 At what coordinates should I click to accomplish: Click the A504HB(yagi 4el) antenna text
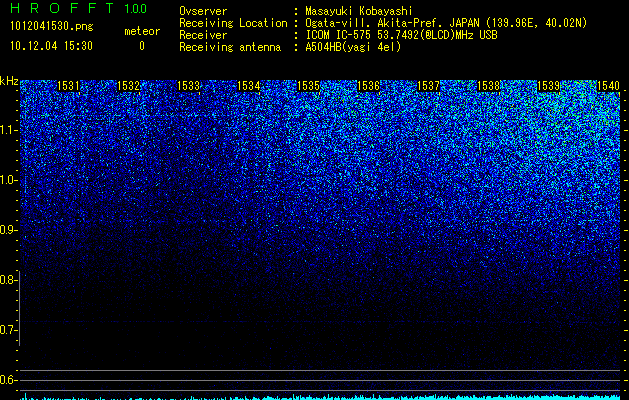coord(353,47)
